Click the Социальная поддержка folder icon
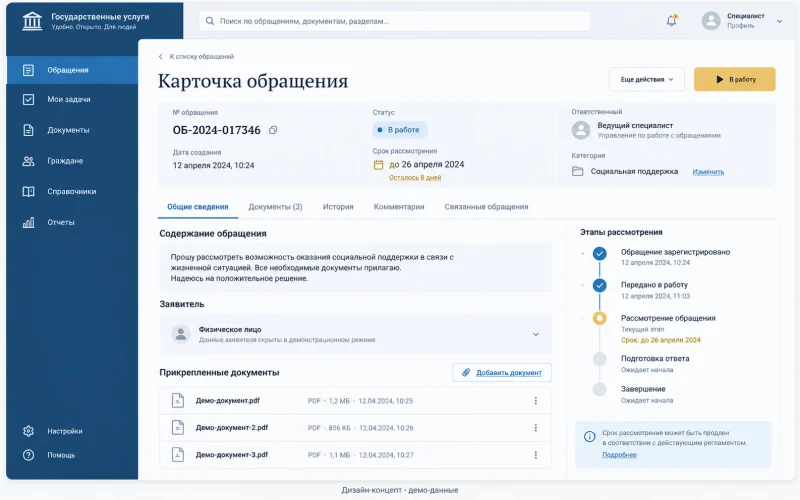Viewport: 800px width, 500px height. click(x=578, y=171)
